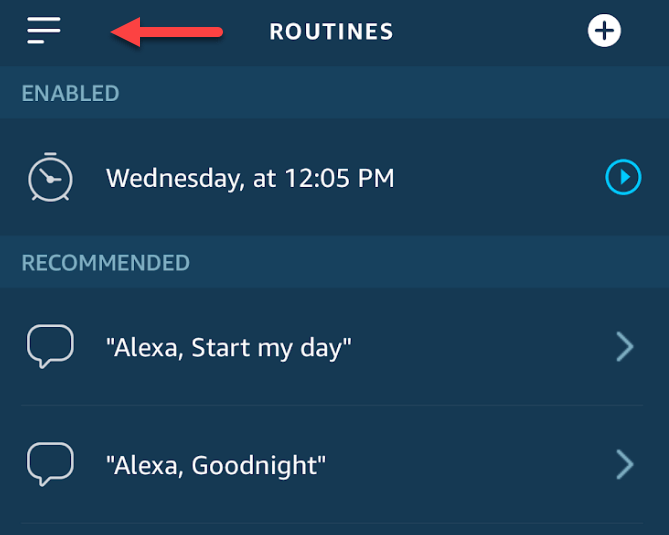The image size is (669, 535).
Task: Play the Wednesday 12:05 PM routine
Action: 623,177
